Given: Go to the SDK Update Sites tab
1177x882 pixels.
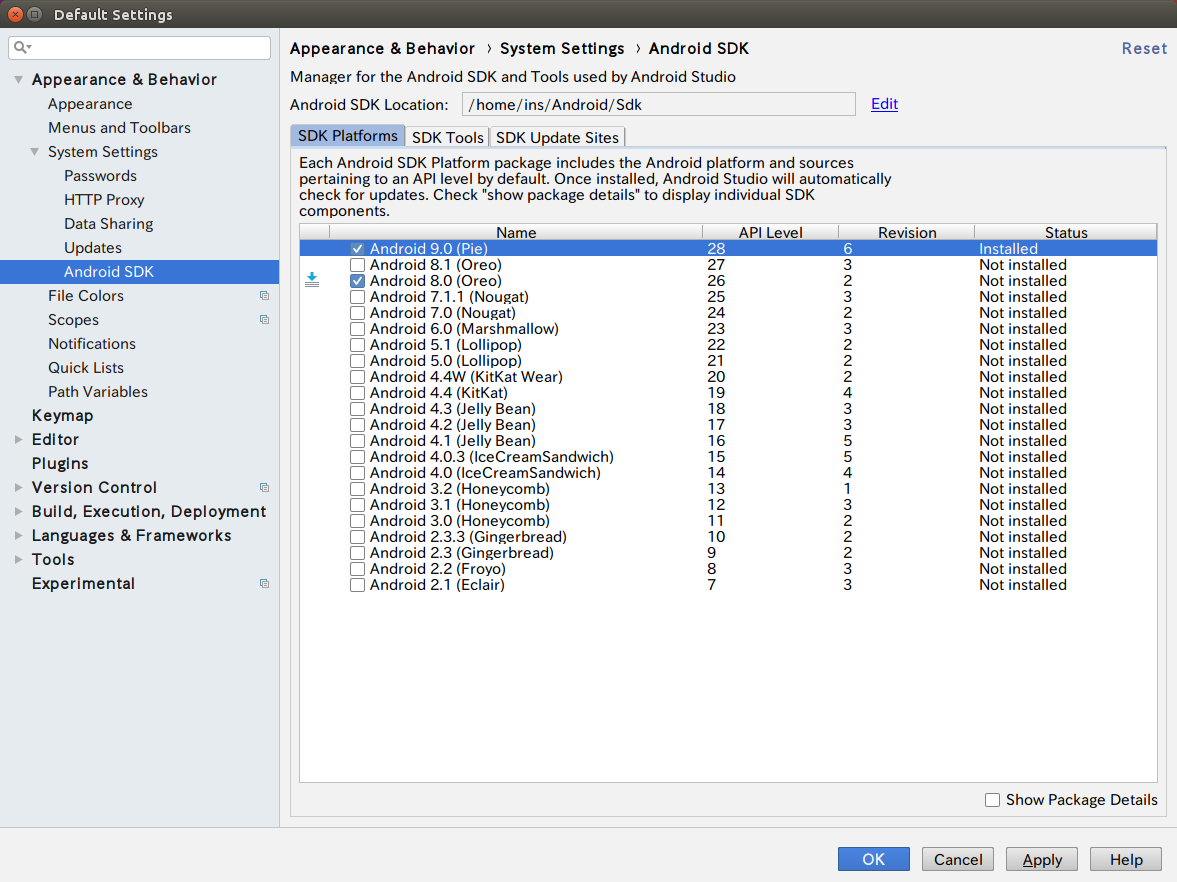Looking at the screenshot, I should pos(557,137).
